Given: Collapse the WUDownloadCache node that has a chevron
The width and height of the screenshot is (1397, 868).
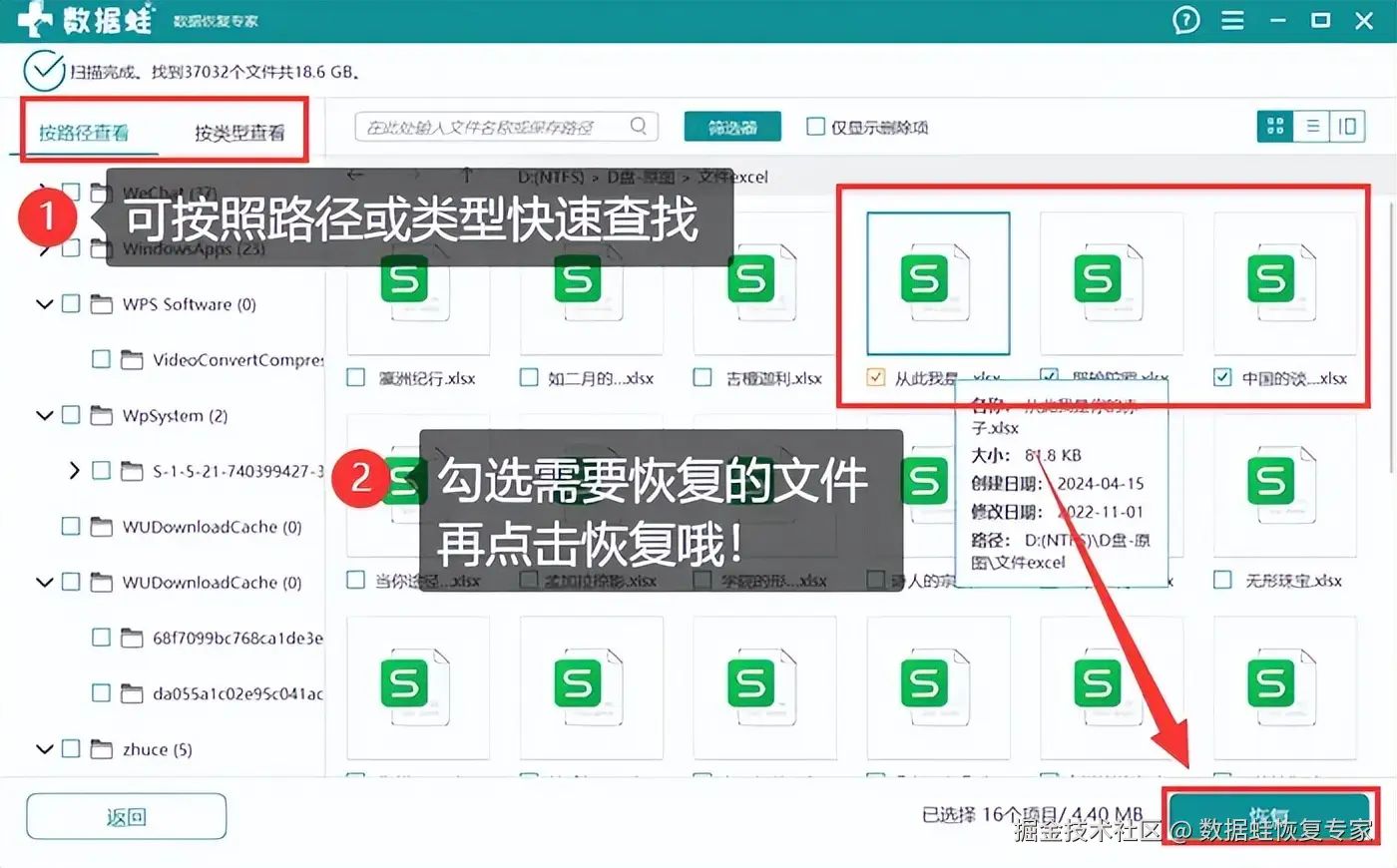Looking at the screenshot, I should pos(44,582).
